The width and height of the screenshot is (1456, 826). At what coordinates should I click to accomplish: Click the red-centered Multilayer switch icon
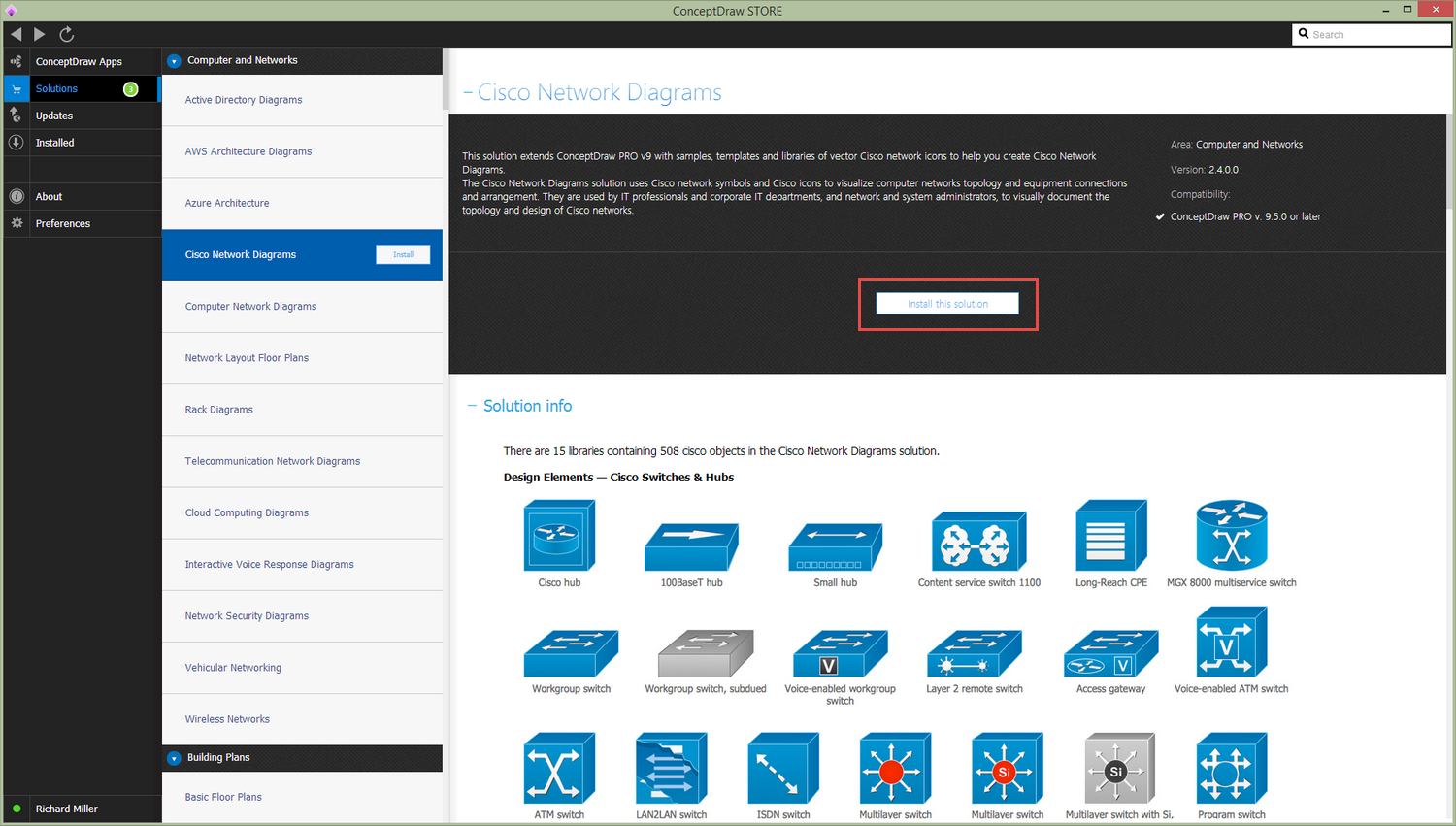click(x=895, y=769)
